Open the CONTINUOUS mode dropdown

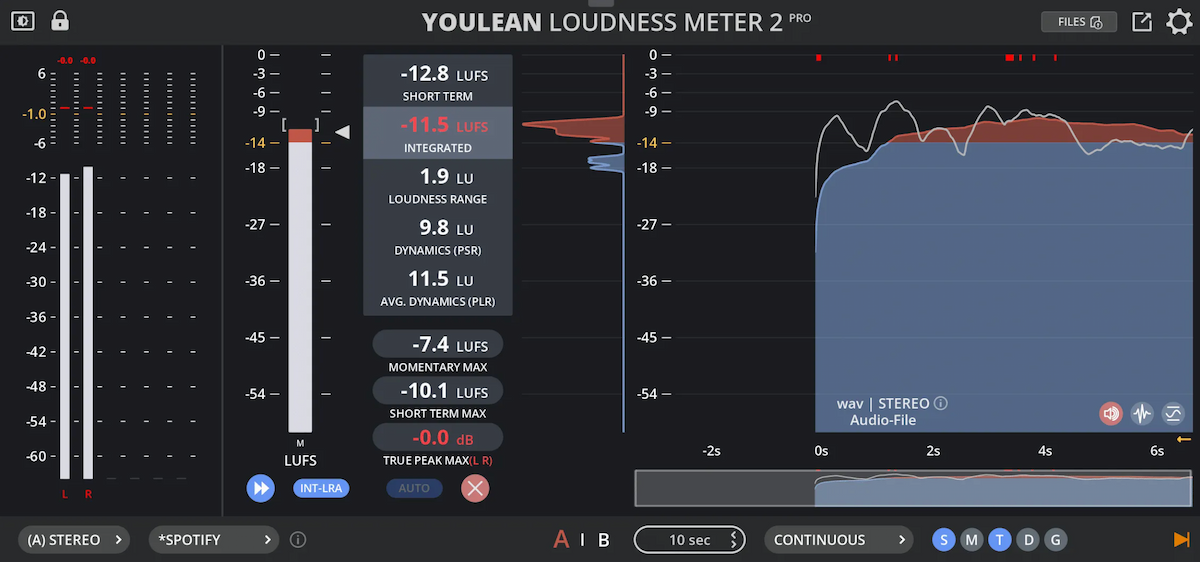838,540
